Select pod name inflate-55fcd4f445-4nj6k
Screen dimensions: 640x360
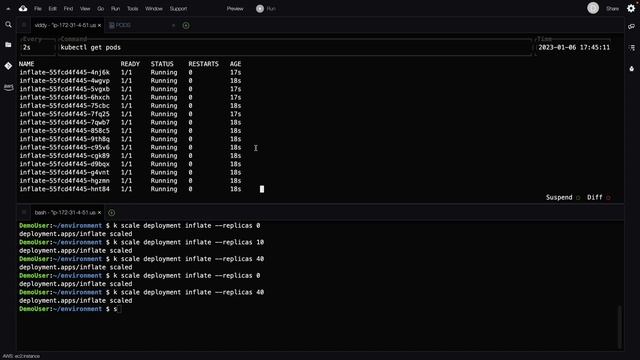(64, 72)
